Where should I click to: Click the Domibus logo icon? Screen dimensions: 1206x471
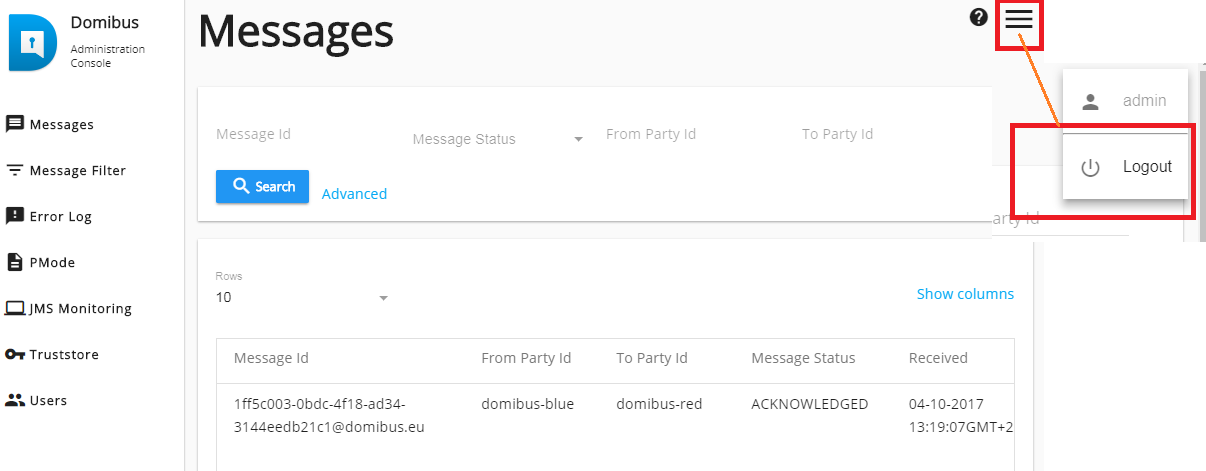[x=33, y=42]
